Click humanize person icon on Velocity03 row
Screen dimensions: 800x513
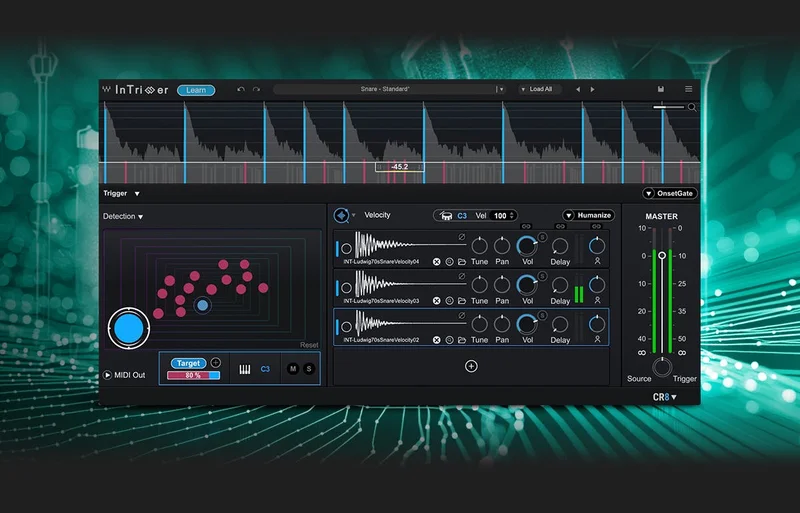[x=597, y=300]
